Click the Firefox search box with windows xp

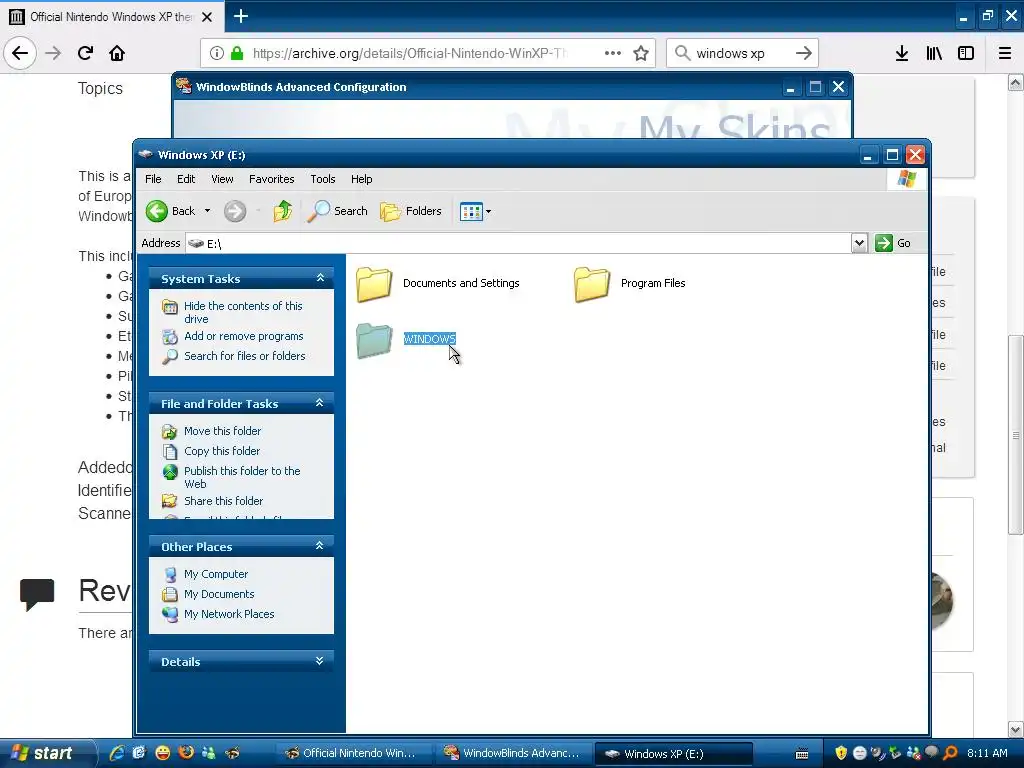click(742, 53)
